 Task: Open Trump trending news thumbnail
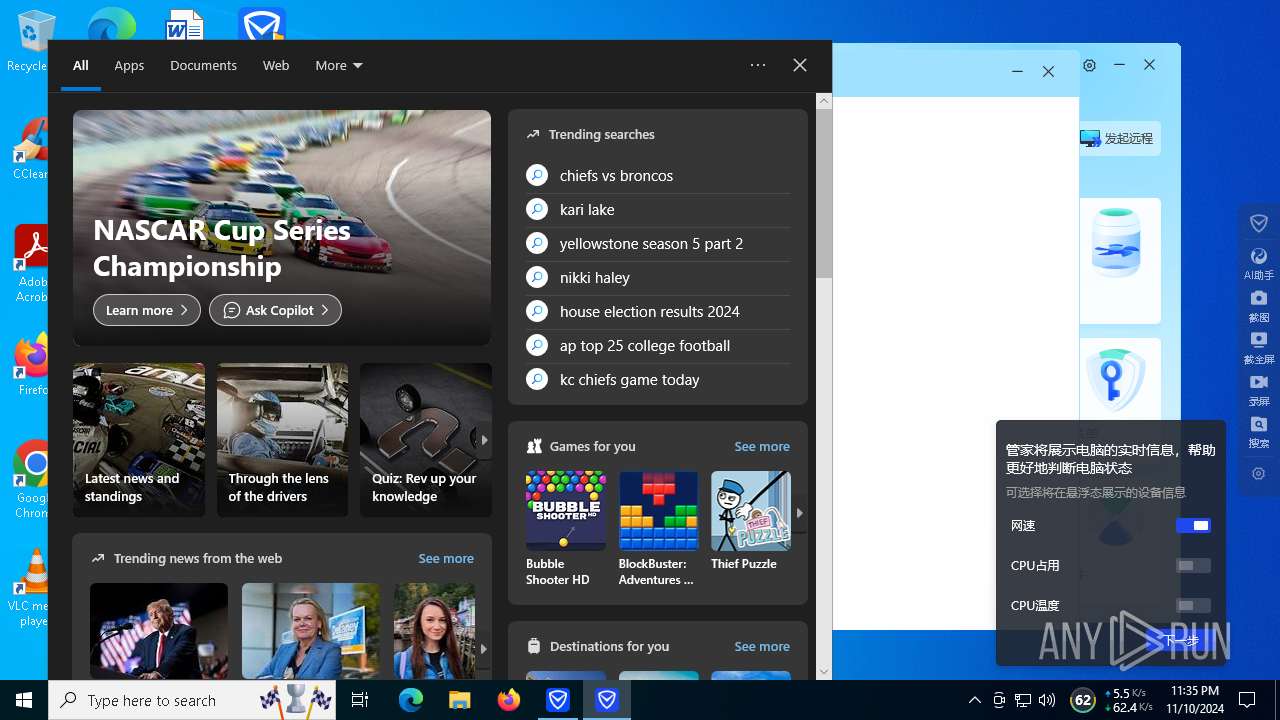(159, 631)
